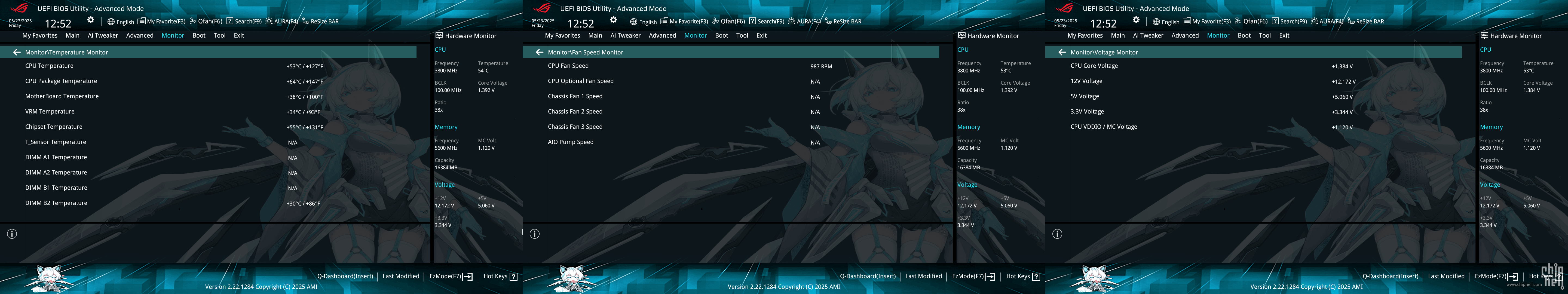Open the Hot Keys help in Temperature Monitor screen
1568x294 pixels.
pos(500,276)
